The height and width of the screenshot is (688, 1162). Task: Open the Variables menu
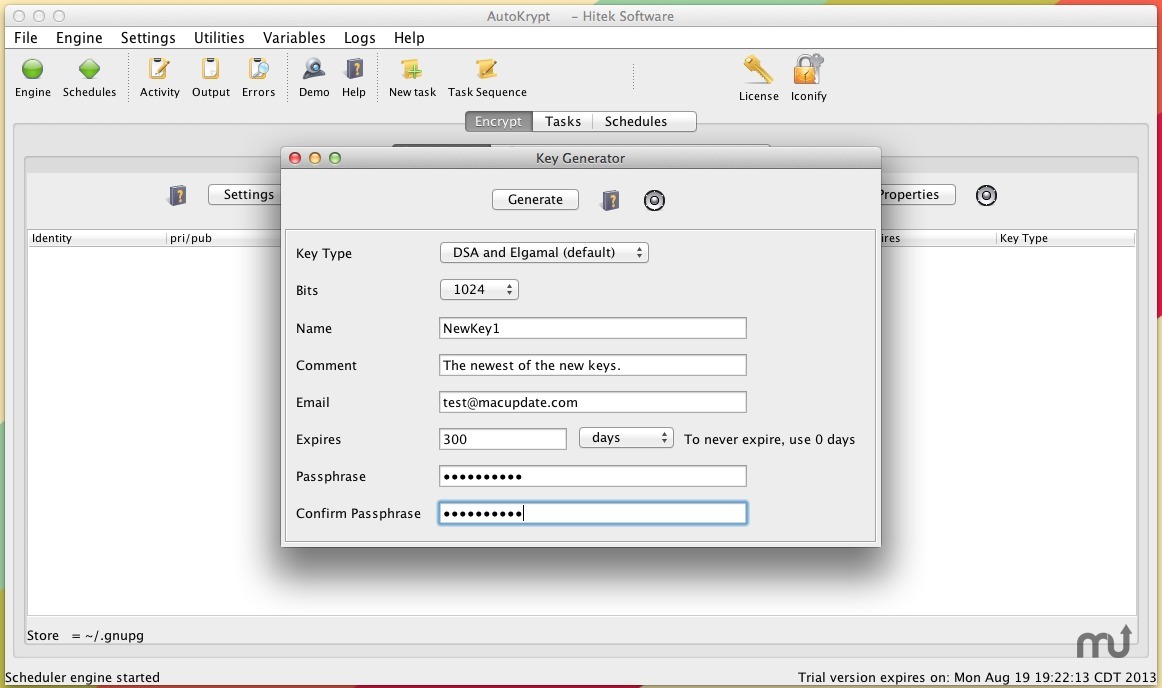(x=294, y=38)
